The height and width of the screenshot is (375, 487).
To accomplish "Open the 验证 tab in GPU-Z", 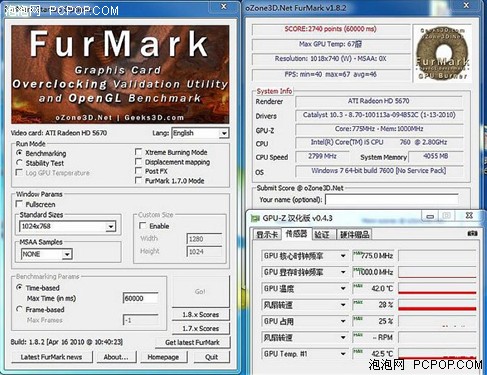I will pos(322,235).
